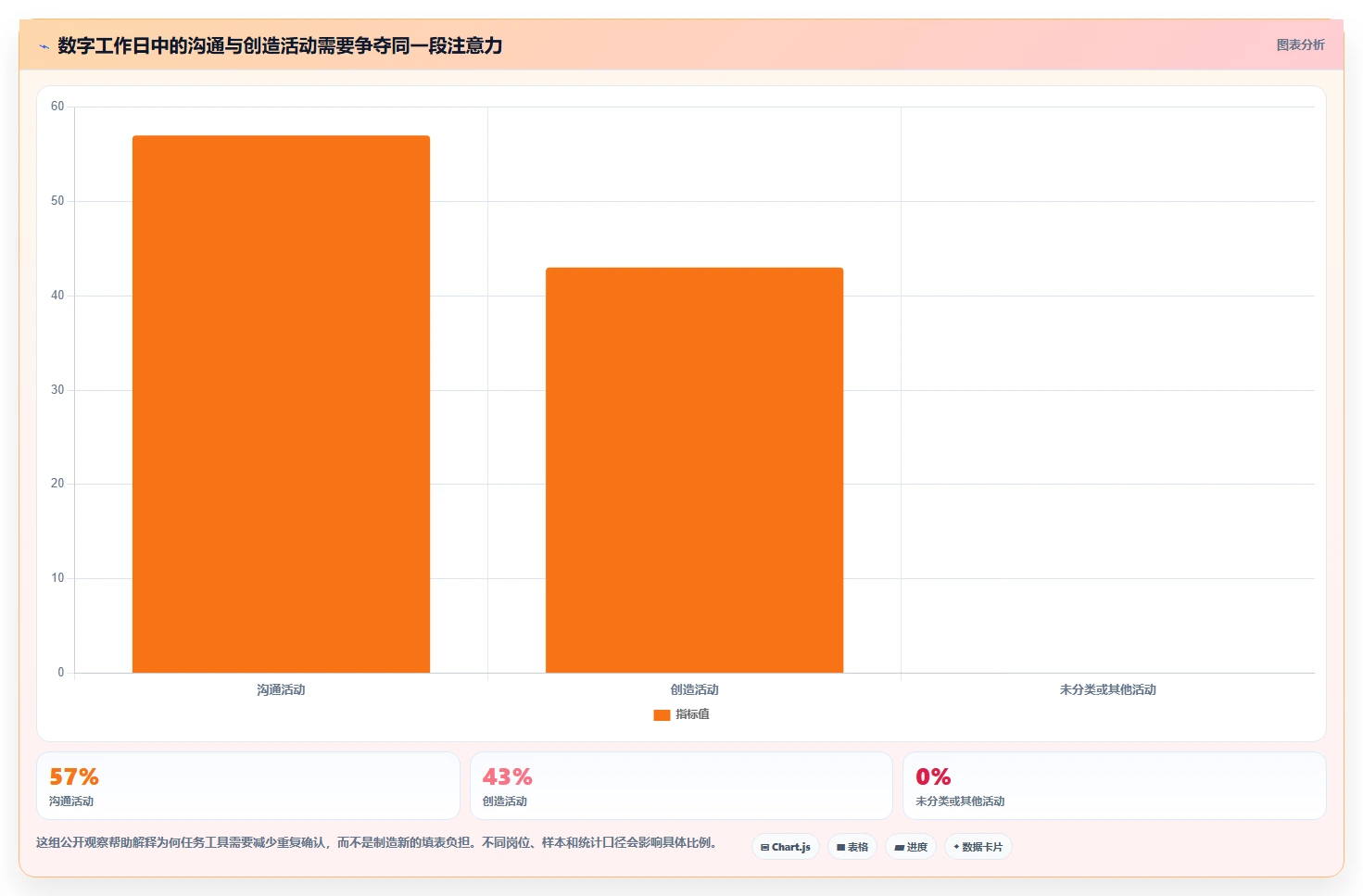Click the Chart.js tag pill
This screenshot has height=896, width=1363.
pos(786,847)
